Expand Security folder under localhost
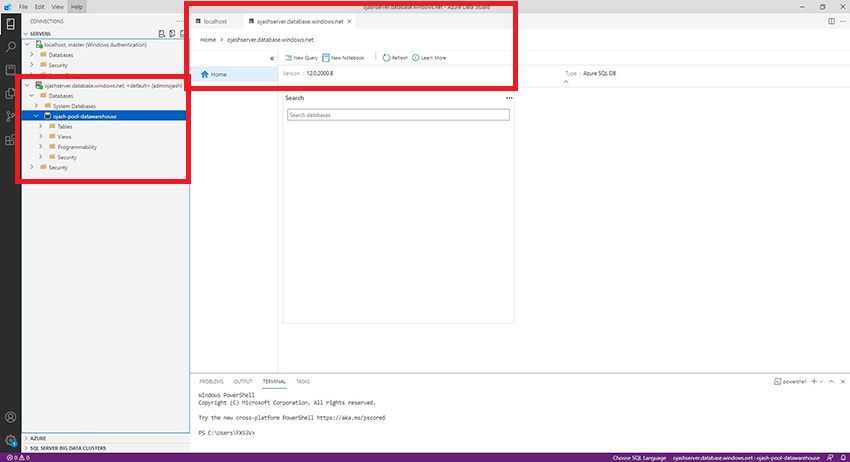850x462 pixels. pos(32,65)
